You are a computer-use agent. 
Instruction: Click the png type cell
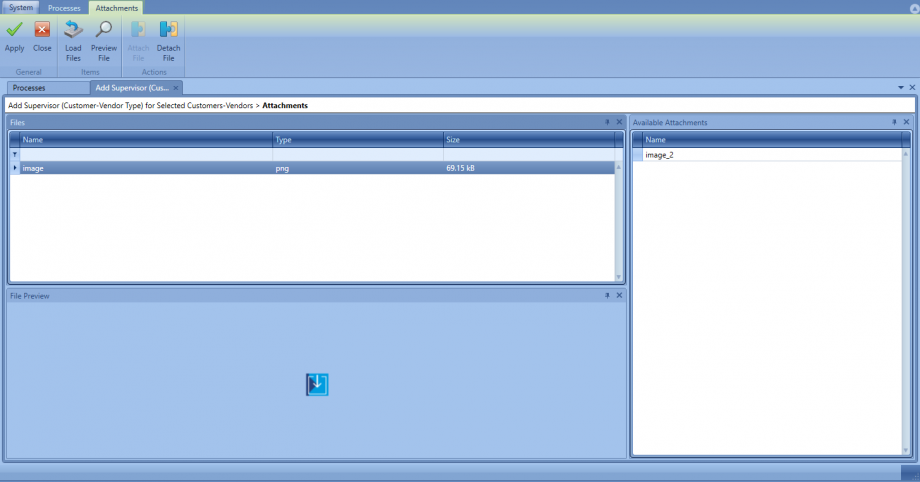click(x=358, y=168)
